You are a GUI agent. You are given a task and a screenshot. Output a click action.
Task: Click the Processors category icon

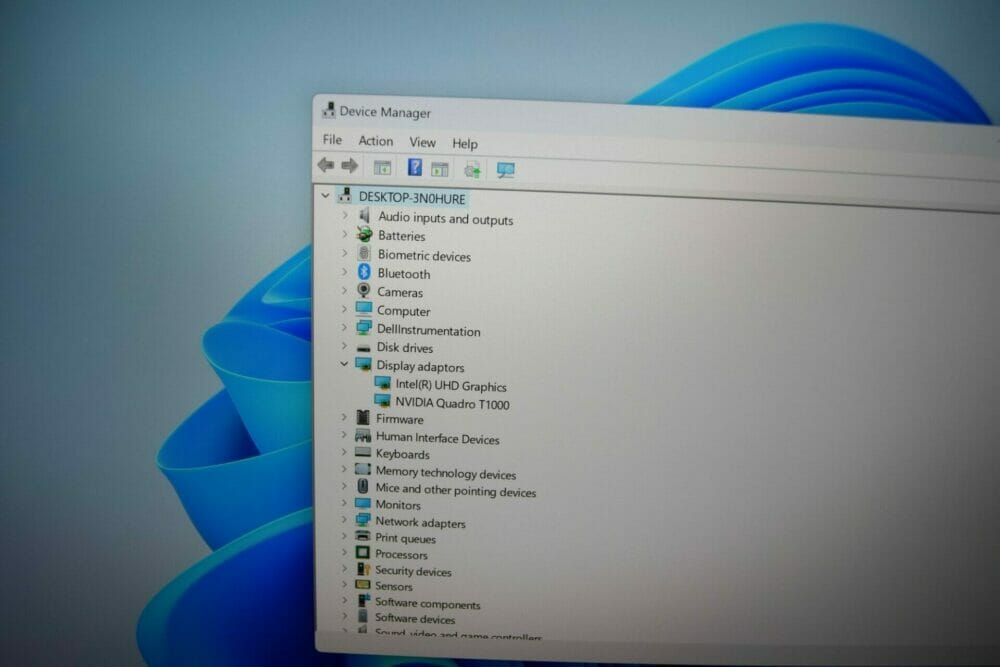(x=362, y=552)
